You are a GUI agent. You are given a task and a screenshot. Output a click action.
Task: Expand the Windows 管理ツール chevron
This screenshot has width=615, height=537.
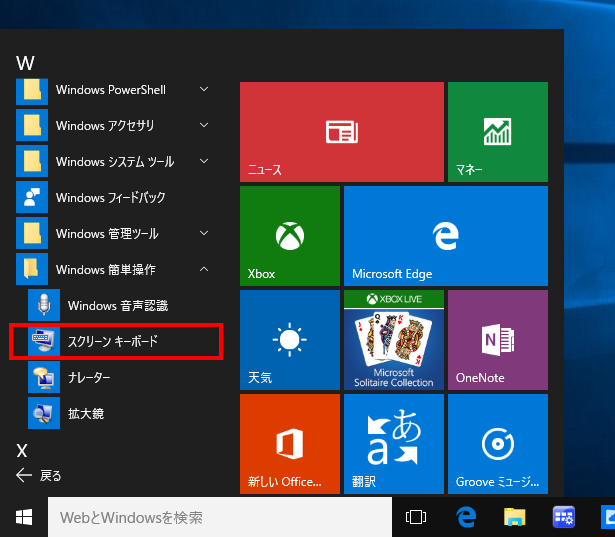pyautogui.click(x=204, y=233)
